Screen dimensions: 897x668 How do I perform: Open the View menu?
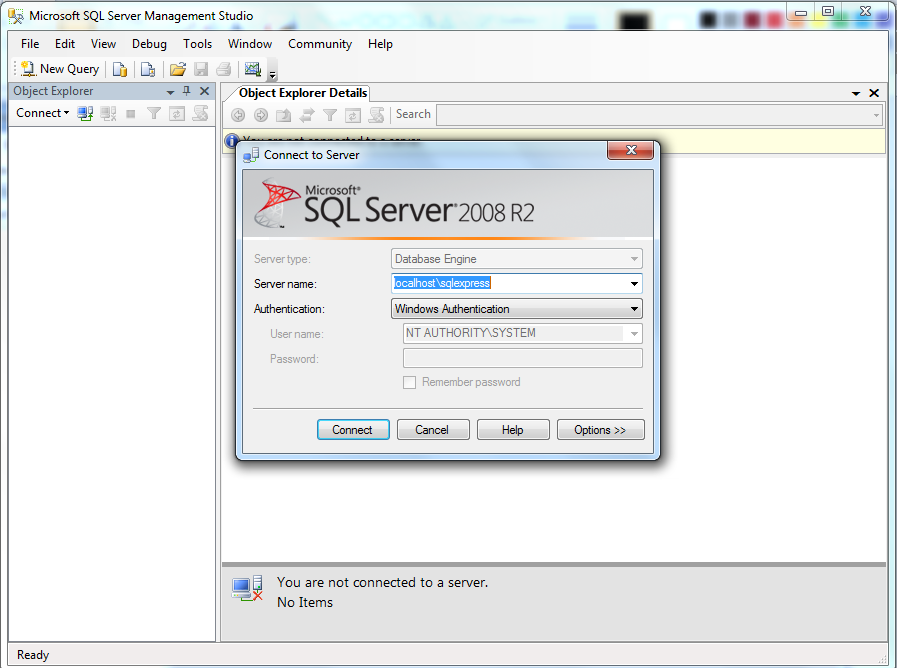(103, 44)
